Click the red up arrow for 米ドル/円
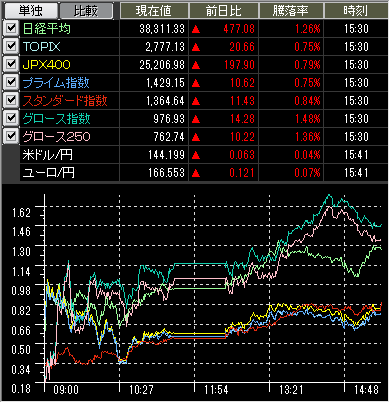 coord(196,155)
